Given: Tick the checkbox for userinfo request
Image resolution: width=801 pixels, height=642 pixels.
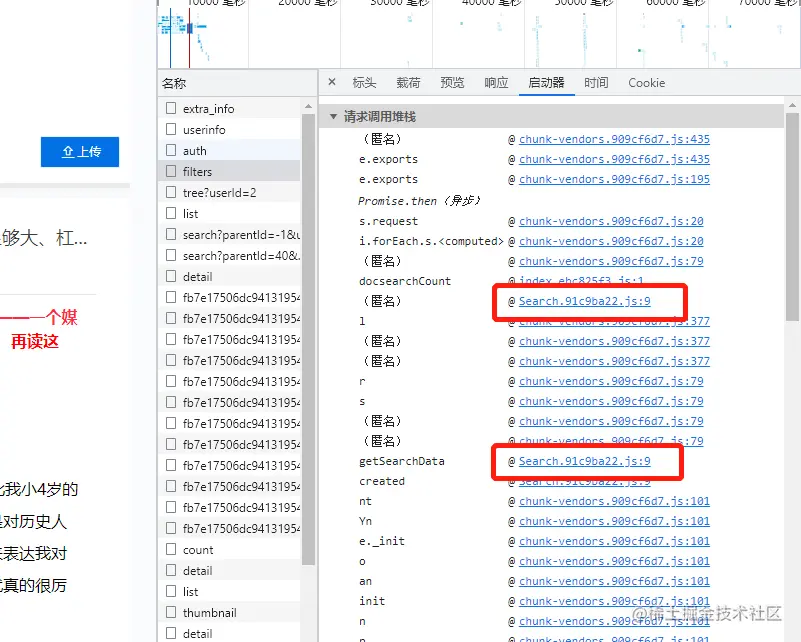Looking at the screenshot, I should point(171,129).
